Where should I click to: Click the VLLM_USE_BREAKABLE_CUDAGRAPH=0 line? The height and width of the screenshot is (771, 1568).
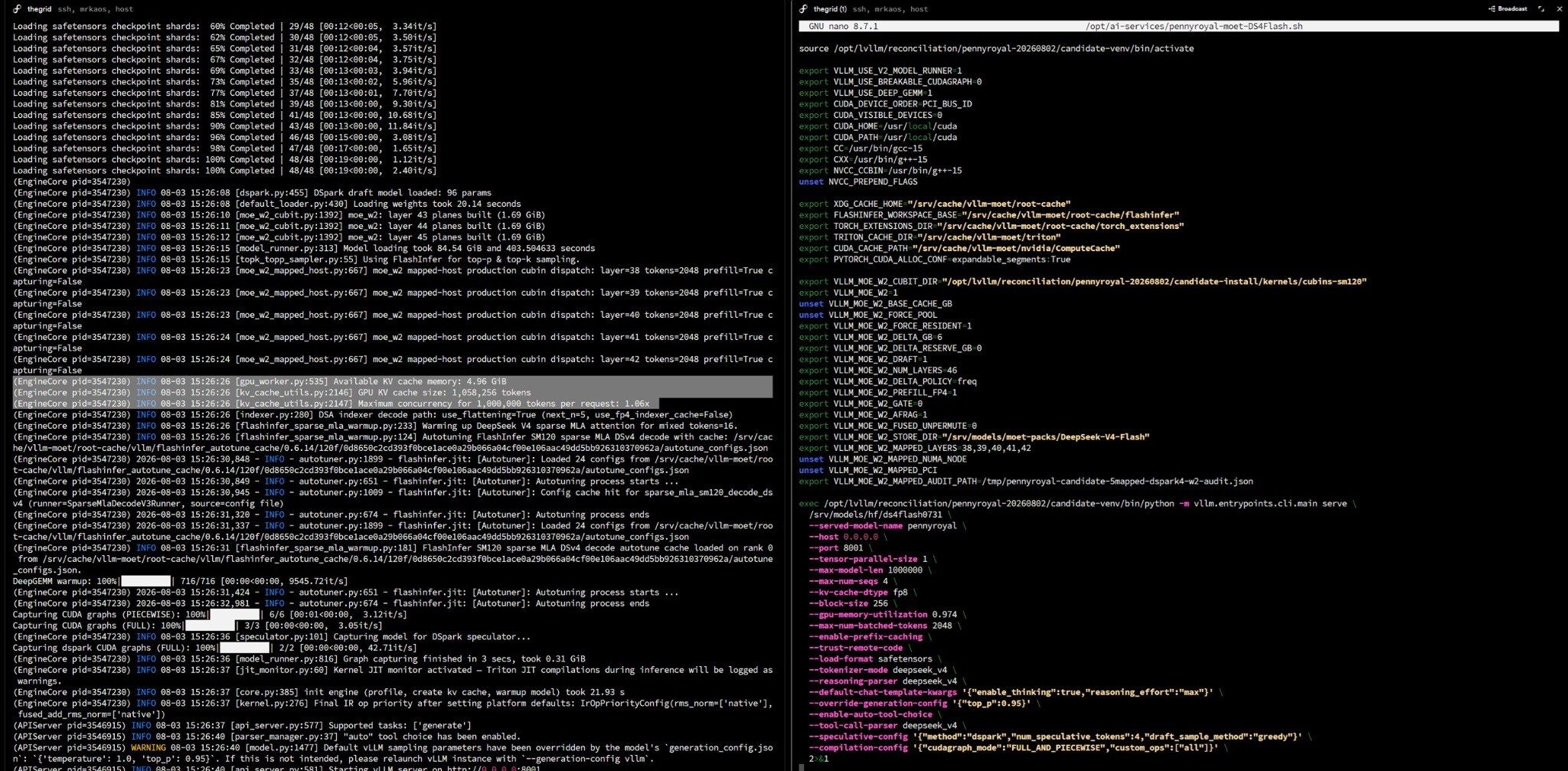coord(890,82)
